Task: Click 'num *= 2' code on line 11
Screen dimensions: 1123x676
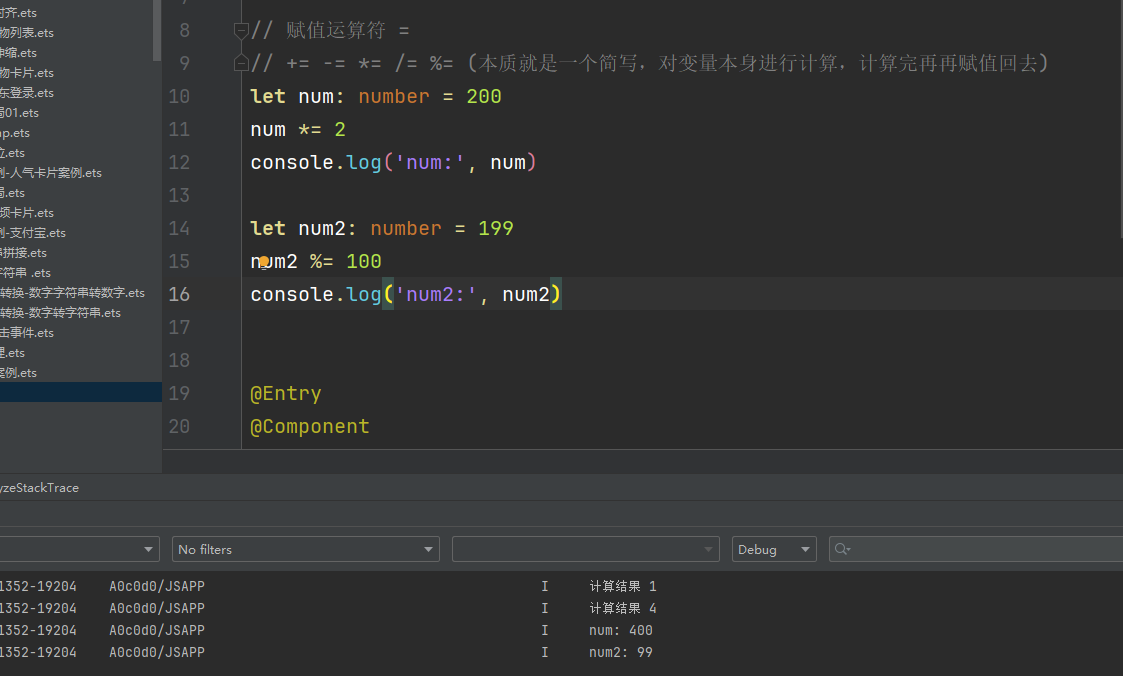Action: 298,130
